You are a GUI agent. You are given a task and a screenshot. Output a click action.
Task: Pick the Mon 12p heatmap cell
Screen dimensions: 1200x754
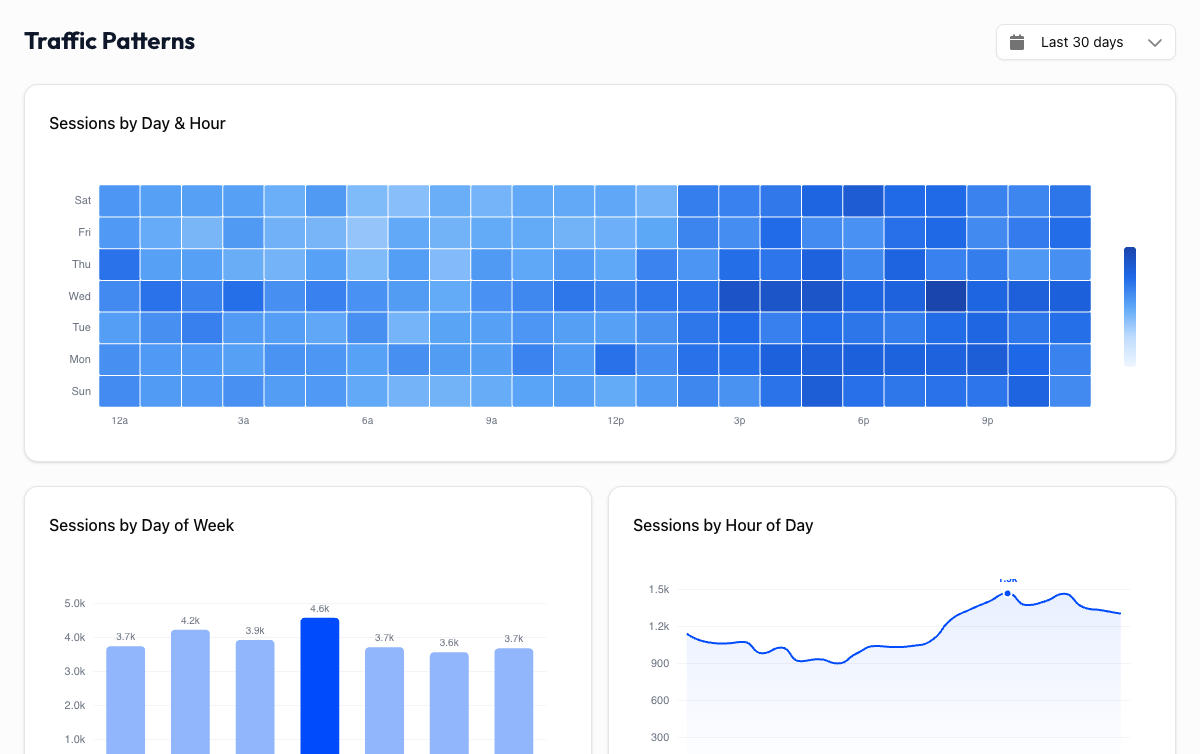pyautogui.click(x=615, y=359)
